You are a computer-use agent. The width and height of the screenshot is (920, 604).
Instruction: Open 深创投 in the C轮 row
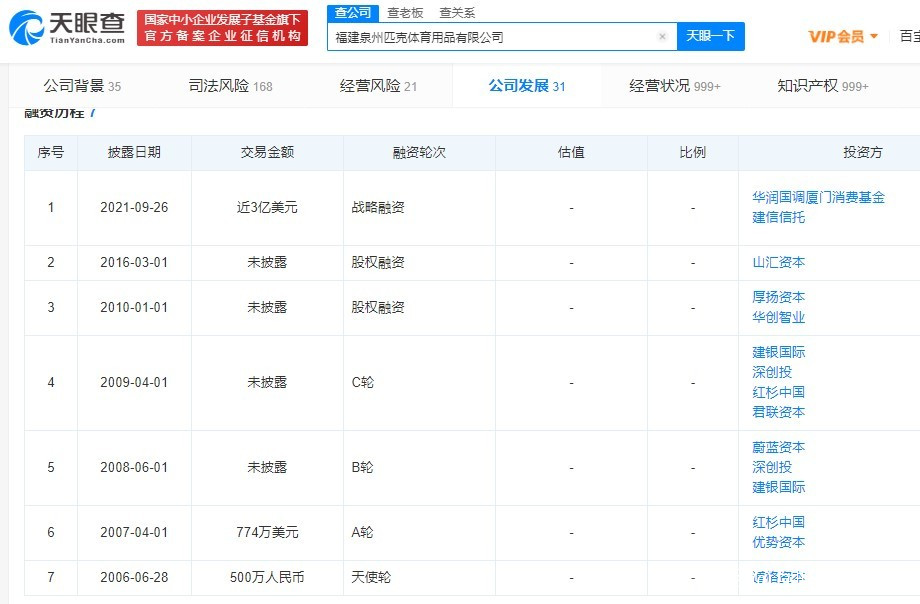(772, 372)
